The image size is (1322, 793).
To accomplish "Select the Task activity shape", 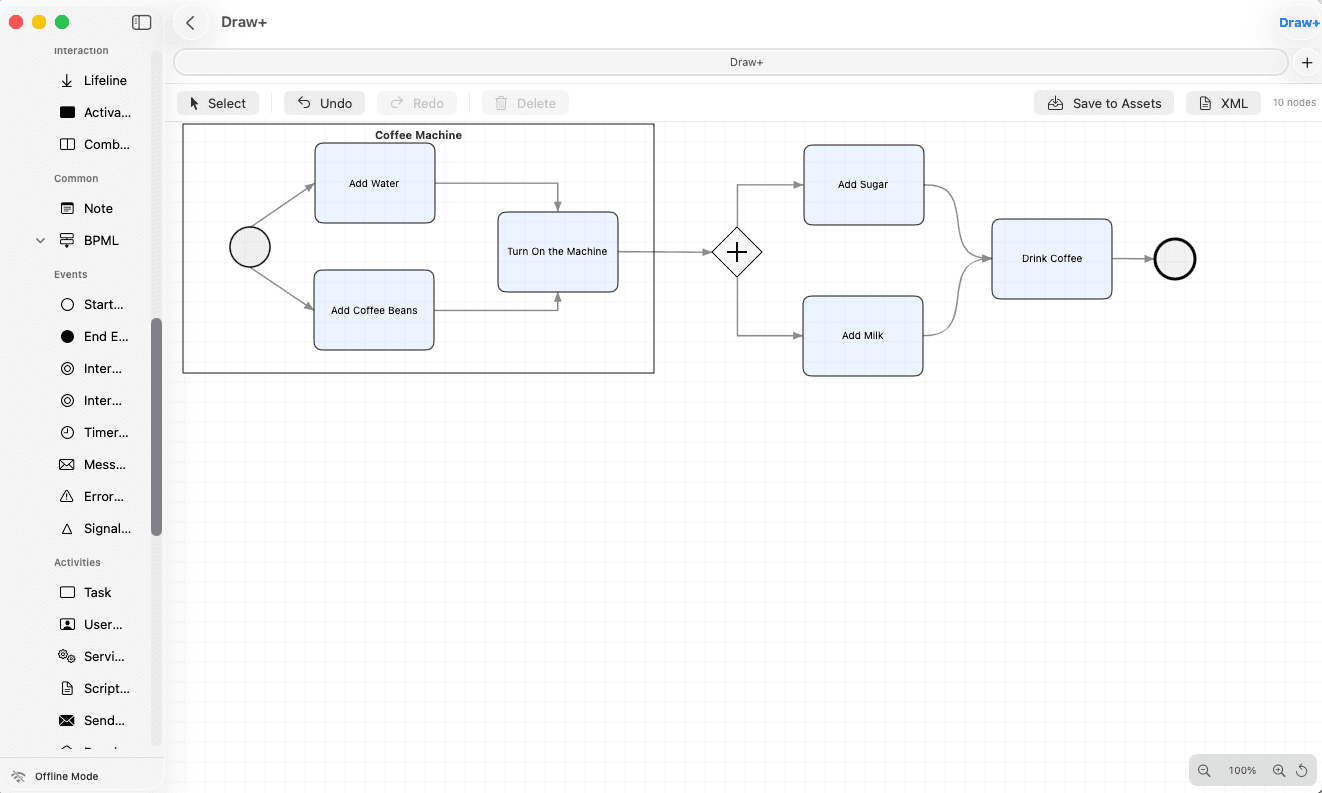I will (86, 592).
